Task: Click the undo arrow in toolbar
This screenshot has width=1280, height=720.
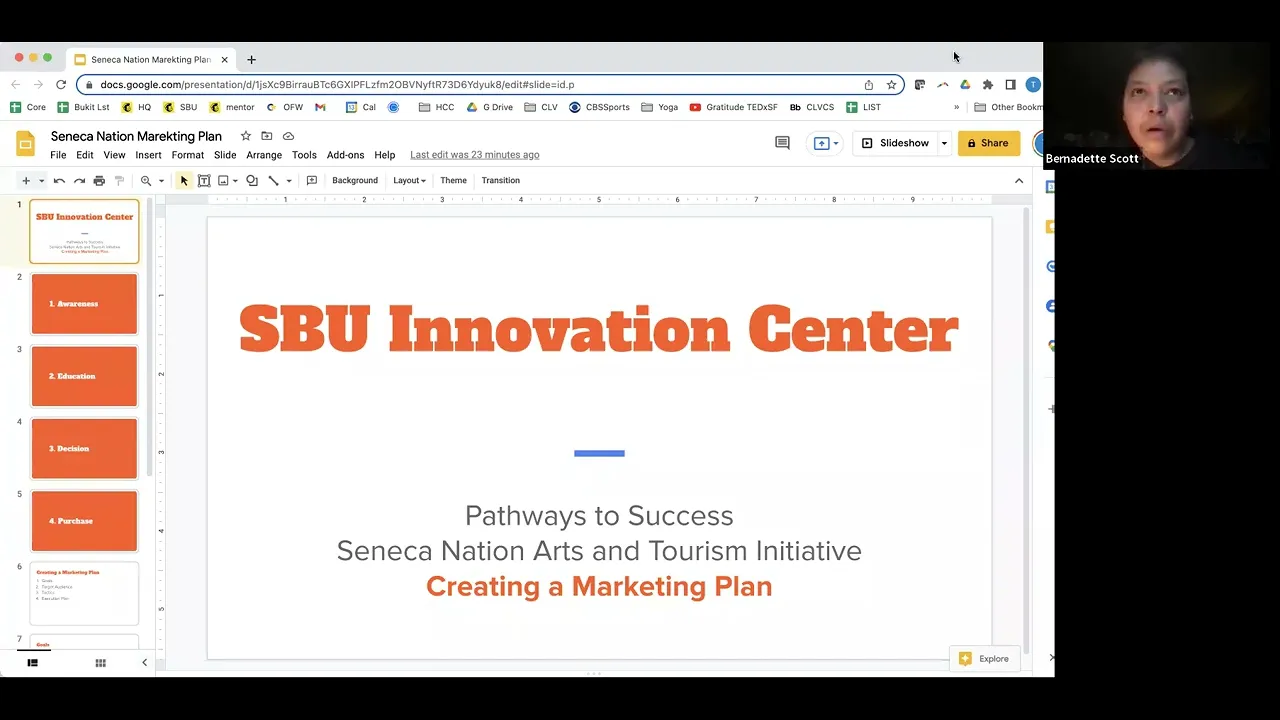Action: point(59,181)
